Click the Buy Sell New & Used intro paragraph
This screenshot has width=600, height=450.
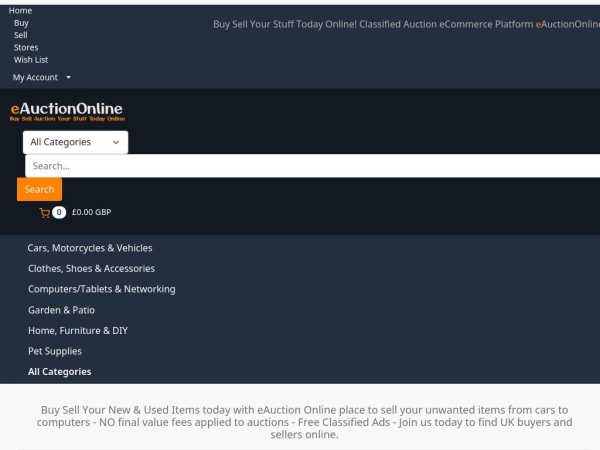point(305,422)
